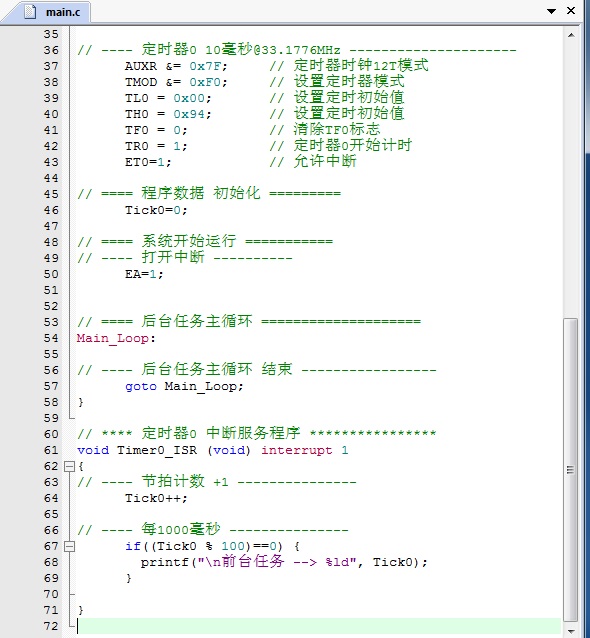Click the TL0 = 0x00 statement
Viewport: 590px width, 638px height.
pos(168,98)
